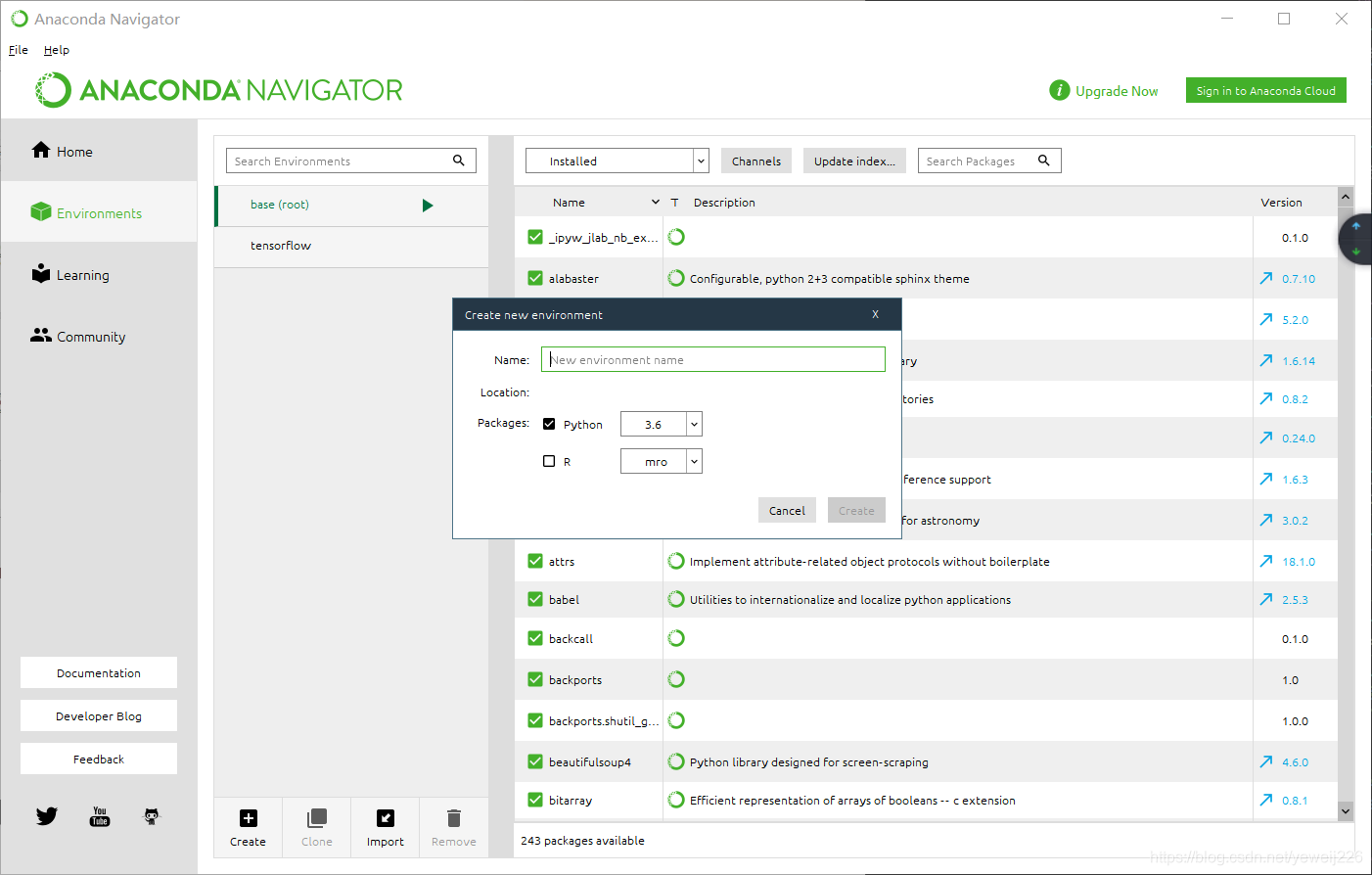Open the Home section in sidebar

98,152
